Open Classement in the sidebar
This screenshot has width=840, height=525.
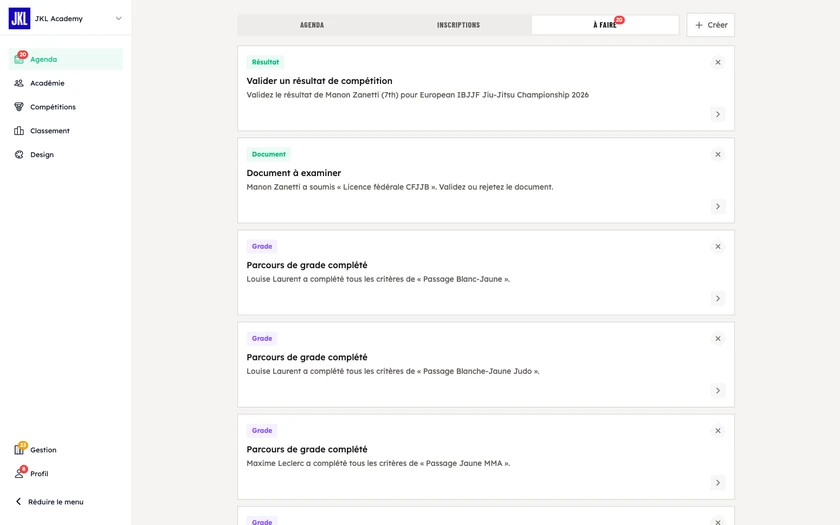point(66,131)
